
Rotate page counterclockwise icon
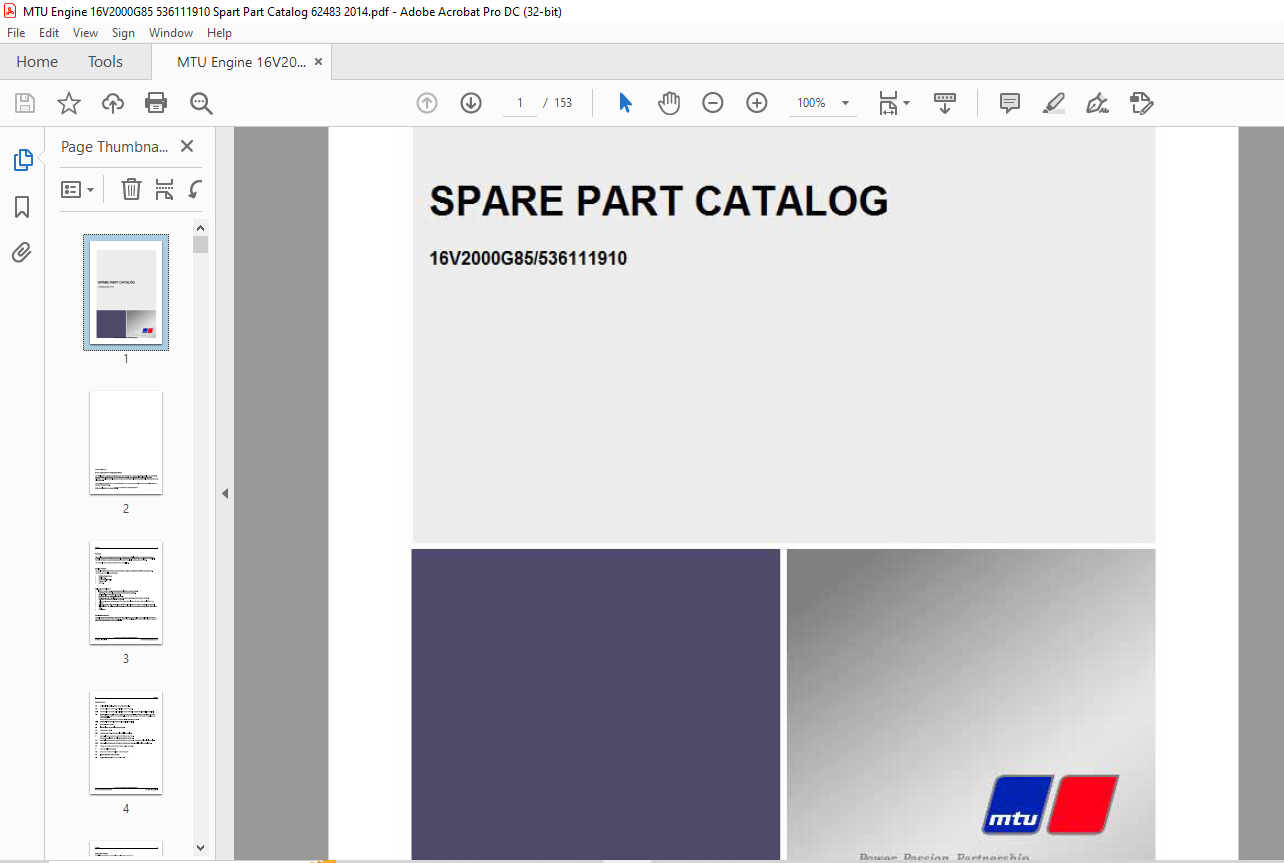coord(196,189)
